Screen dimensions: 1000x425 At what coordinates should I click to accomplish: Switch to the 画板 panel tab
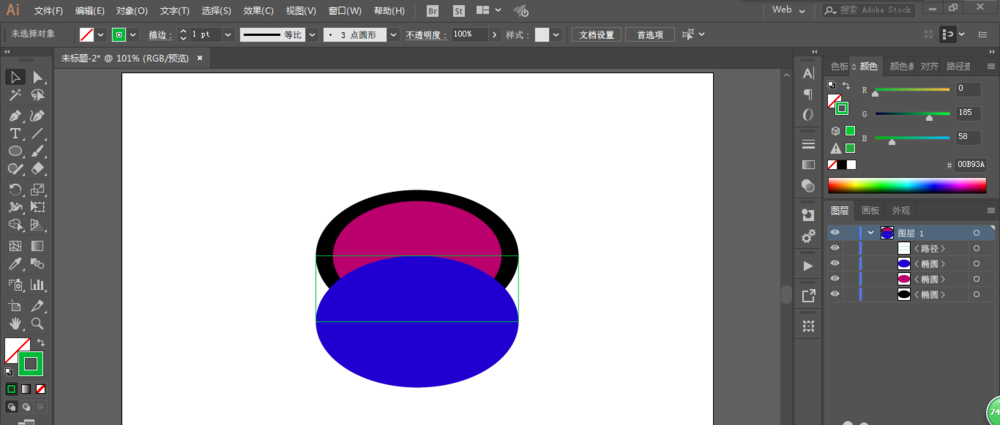pos(870,211)
